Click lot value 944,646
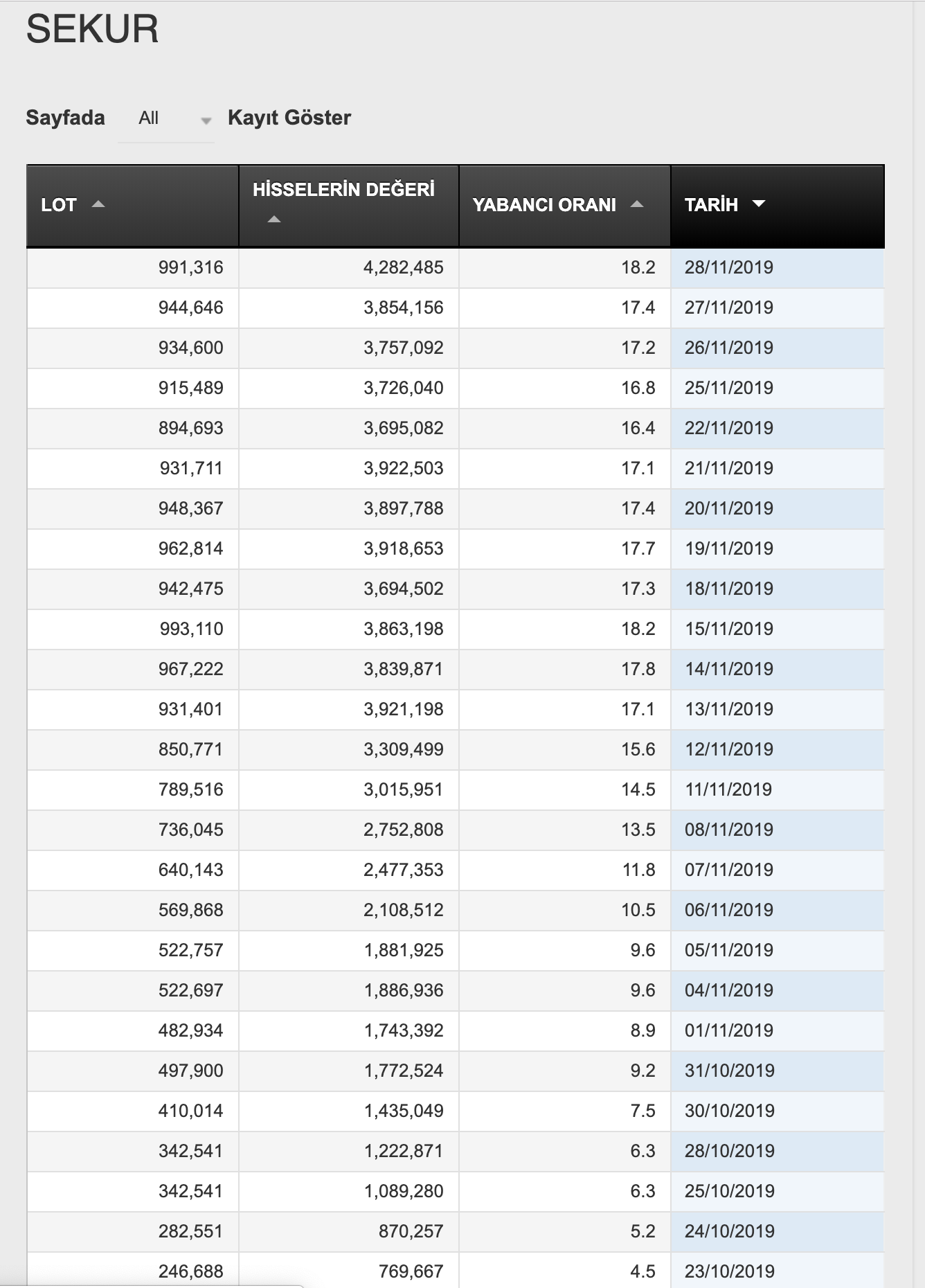 coord(191,308)
